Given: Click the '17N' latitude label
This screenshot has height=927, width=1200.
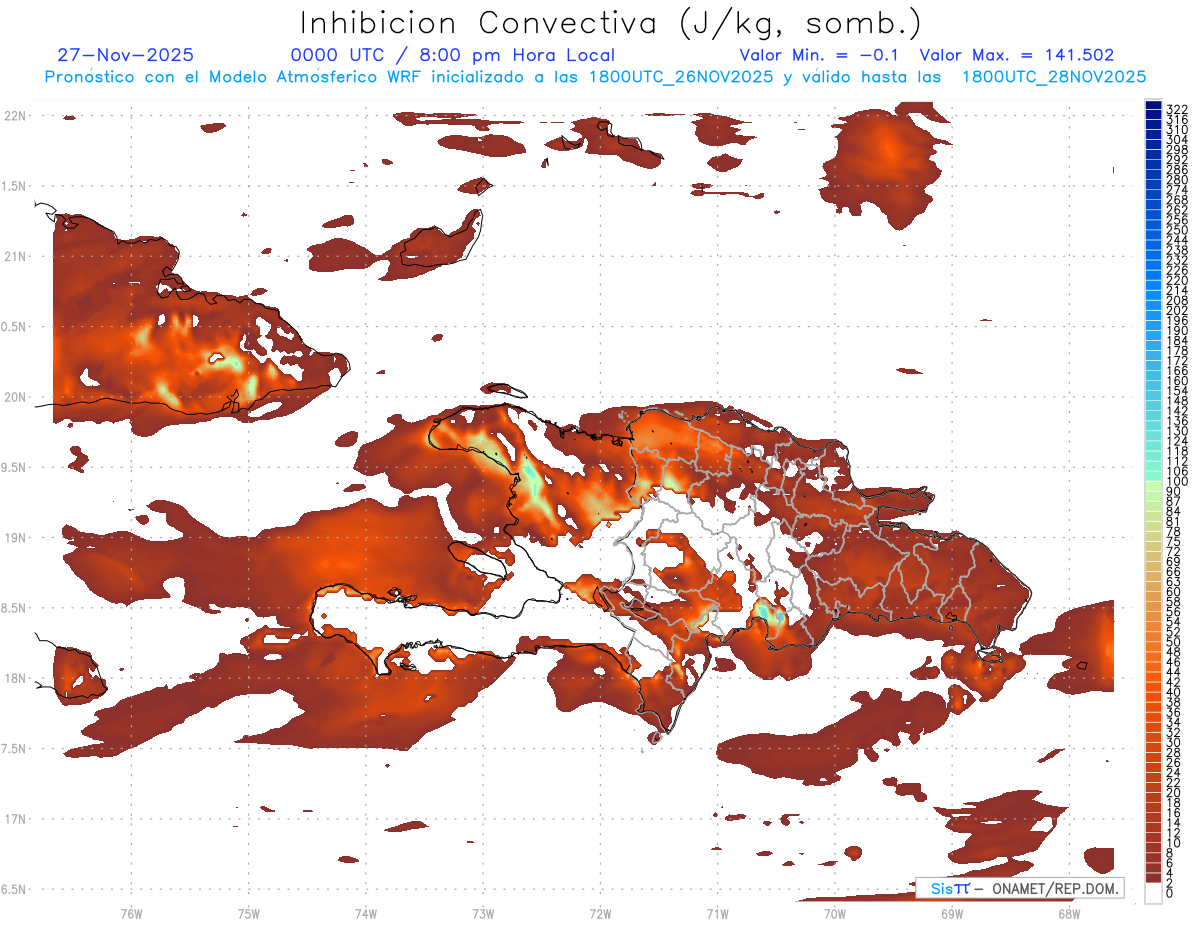Looking at the screenshot, I should [x=16, y=819].
